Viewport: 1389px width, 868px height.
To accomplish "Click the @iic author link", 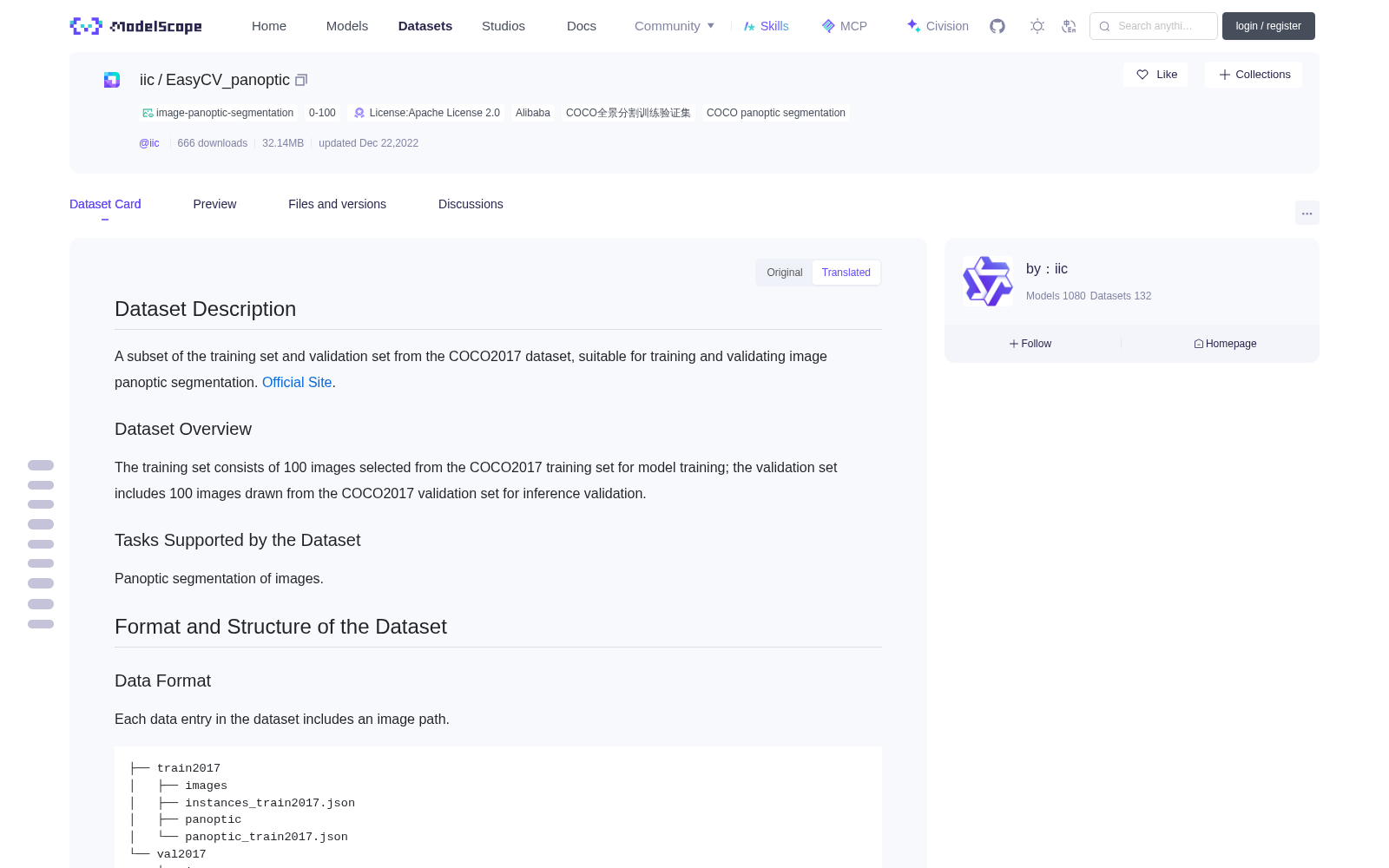I will pos(149,143).
